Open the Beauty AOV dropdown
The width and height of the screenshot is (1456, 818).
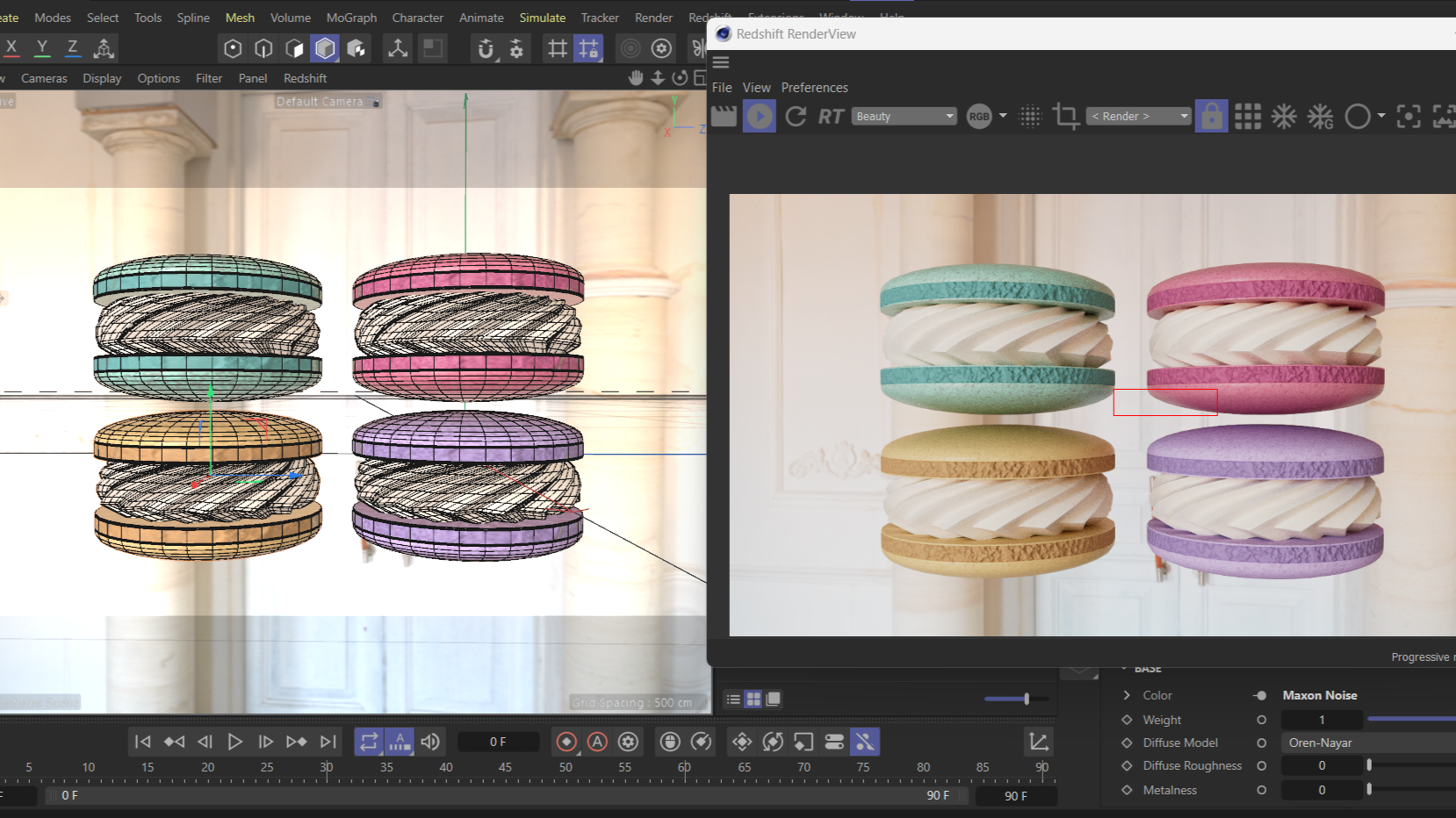(x=903, y=116)
